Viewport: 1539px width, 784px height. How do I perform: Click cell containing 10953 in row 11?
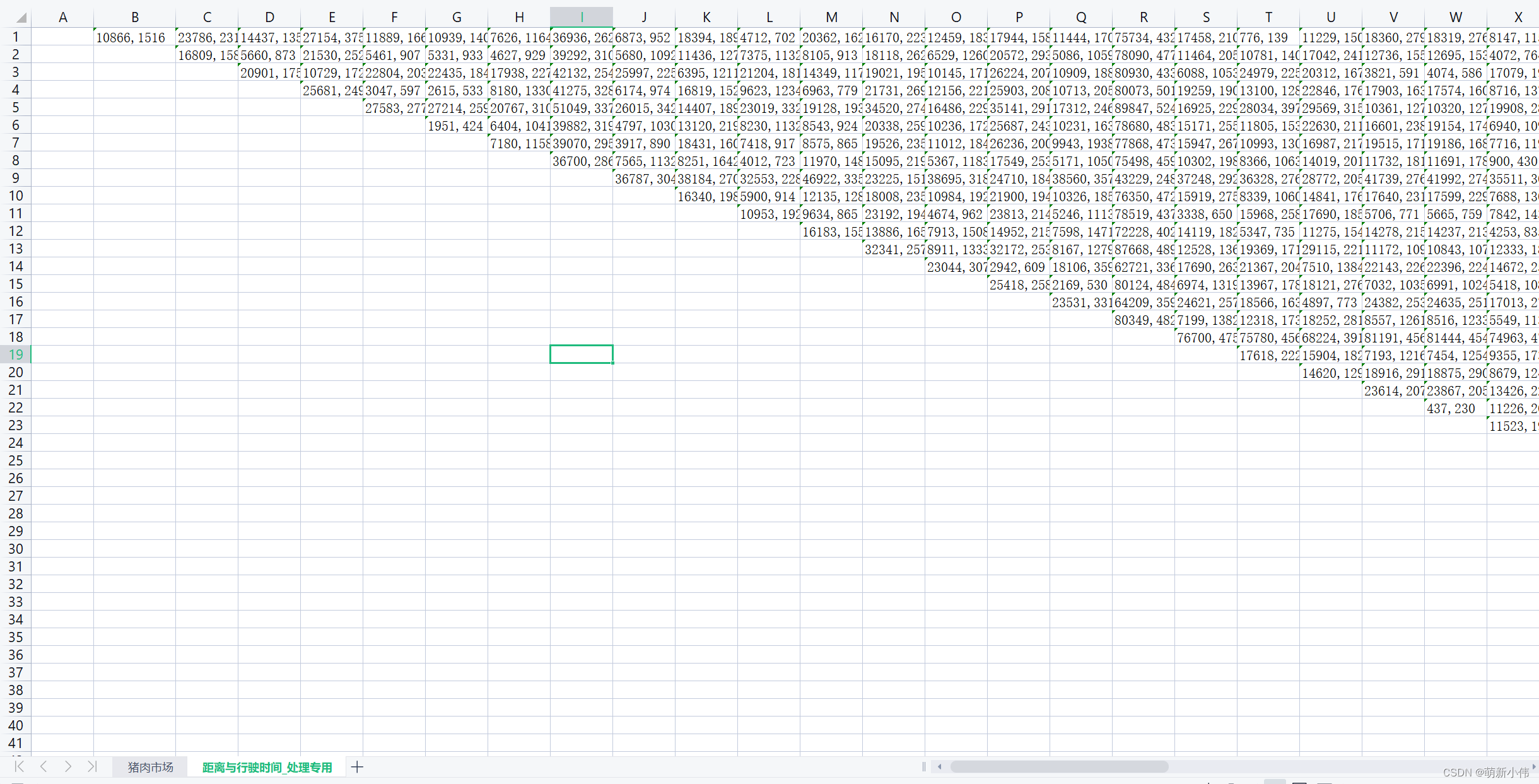769,214
